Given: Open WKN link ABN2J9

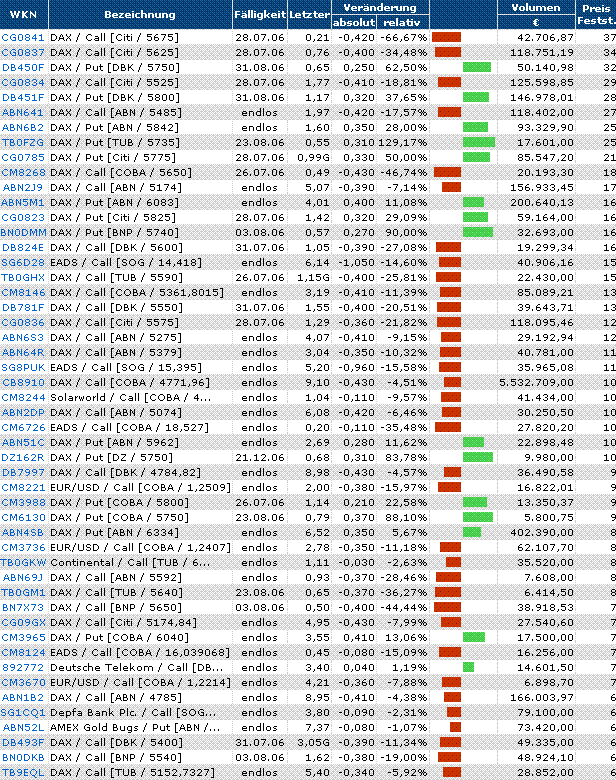Looking at the screenshot, I should [x=23, y=188].
